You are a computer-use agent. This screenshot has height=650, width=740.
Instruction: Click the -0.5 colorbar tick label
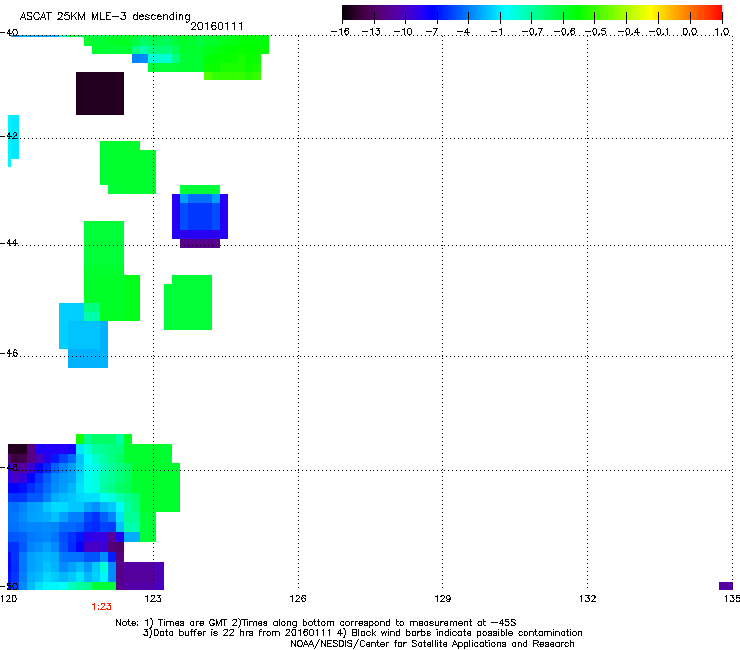click(x=596, y=32)
